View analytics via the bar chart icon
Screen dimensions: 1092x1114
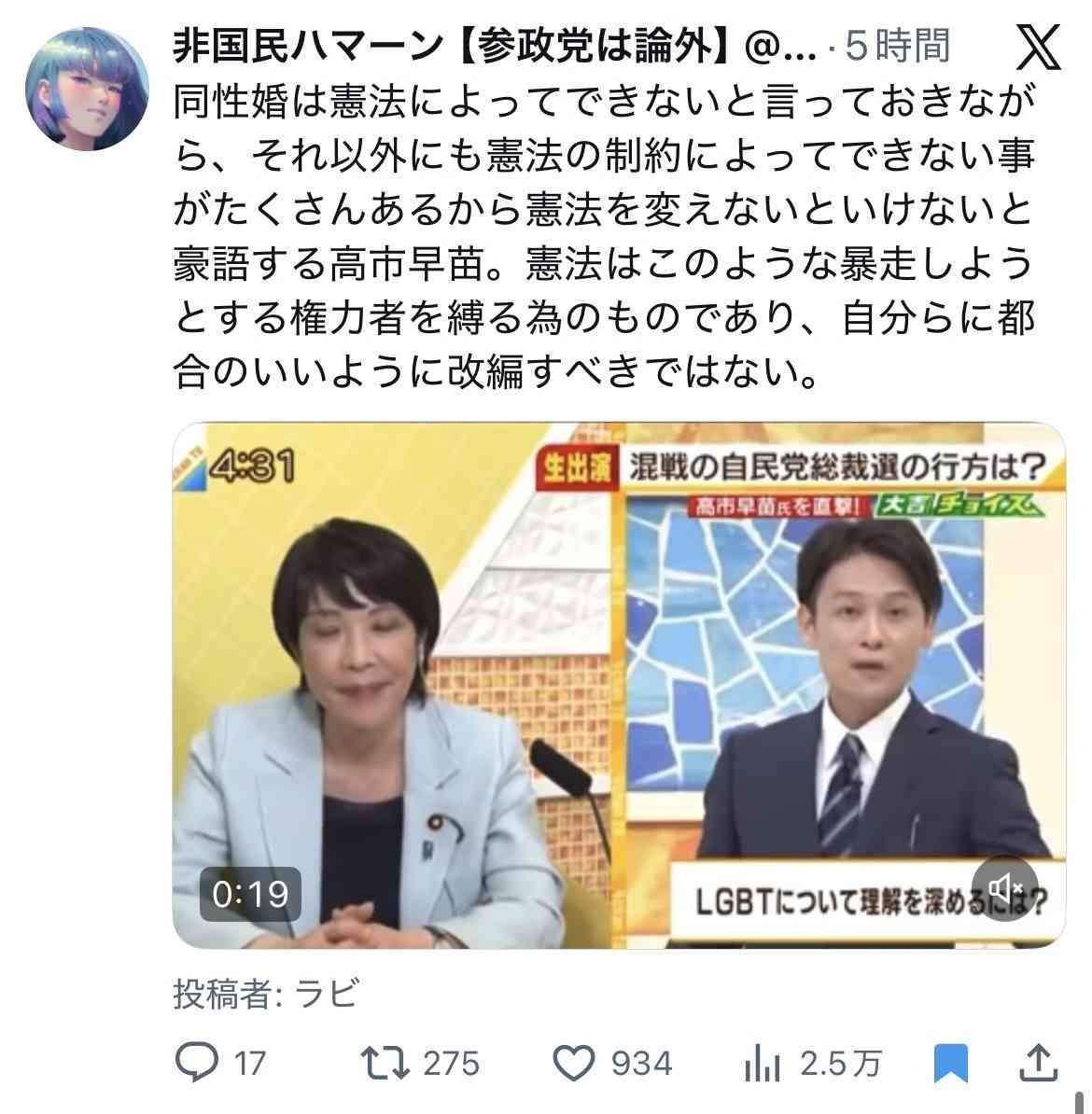pyautogui.click(x=763, y=1065)
